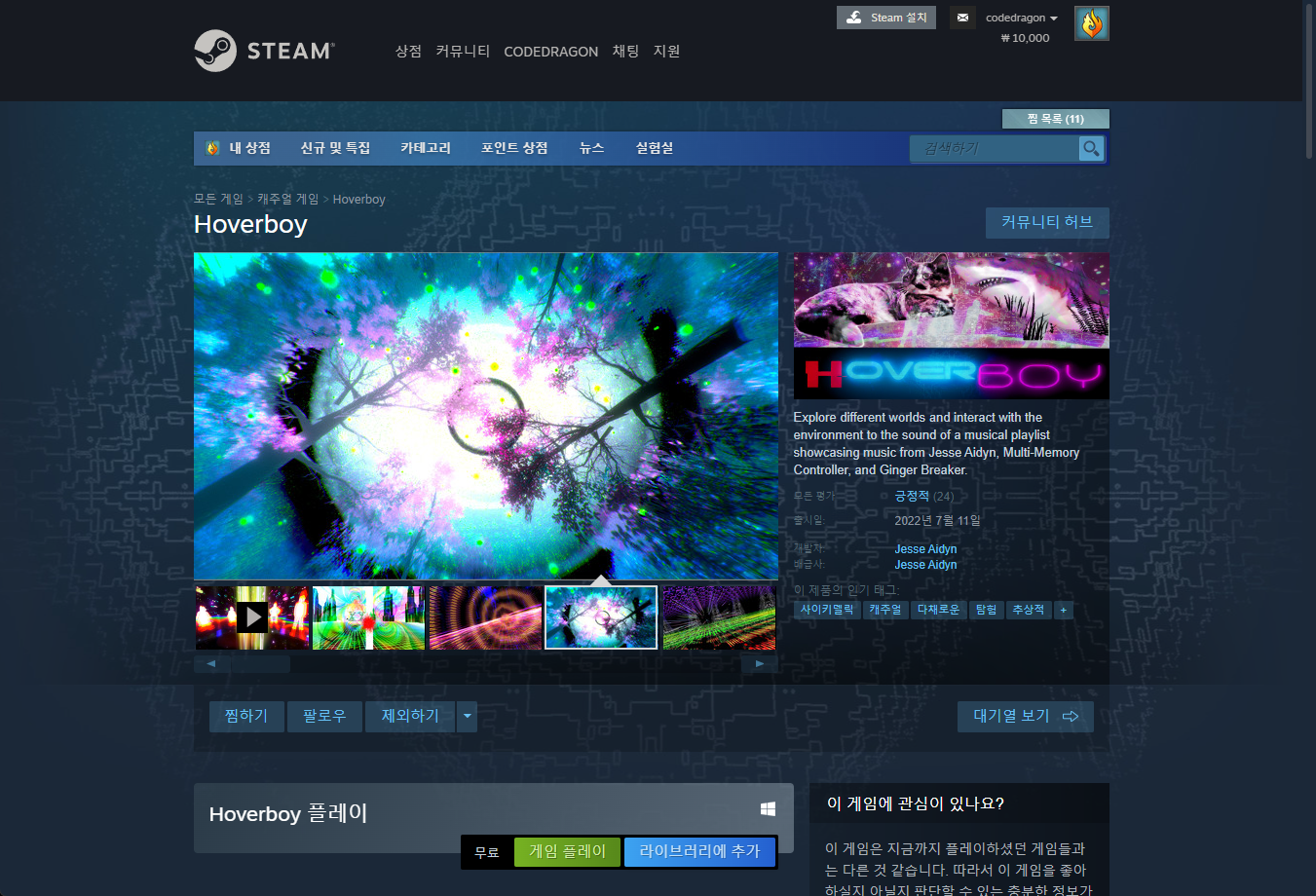Image resolution: width=1316 pixels, height=896 pixels.
Task: Click the main large screenshot
Action: (486, 417)
